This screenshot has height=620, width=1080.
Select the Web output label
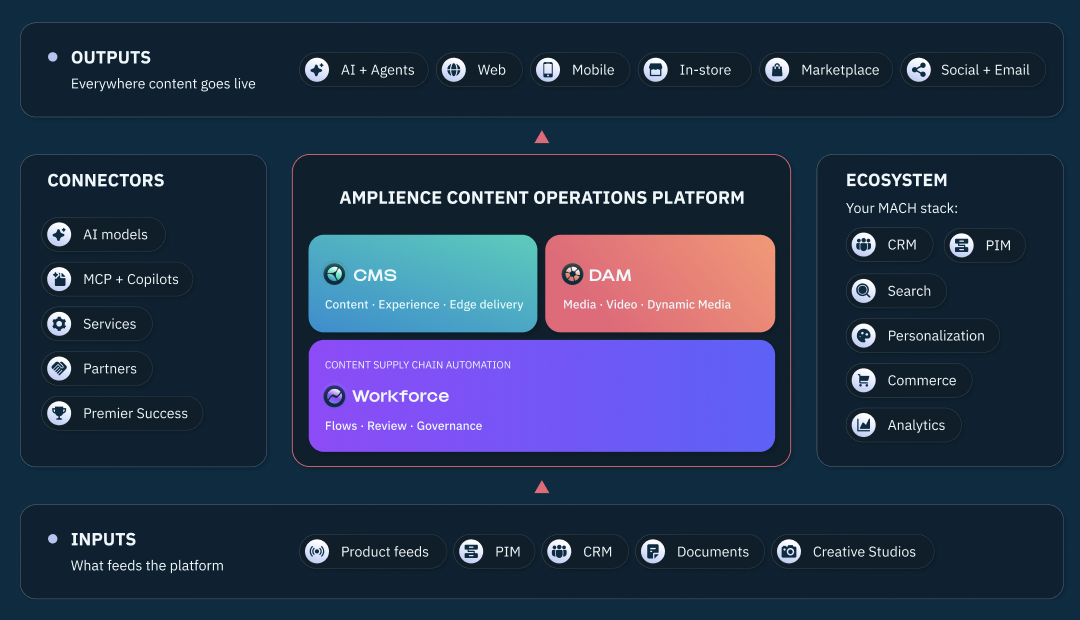tap(492, 70)
